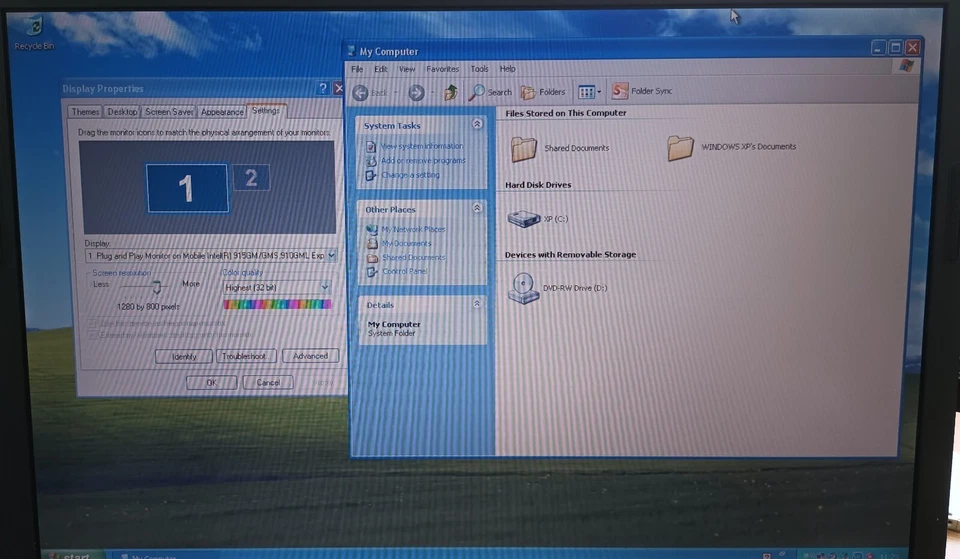
Task: Switch to Desktop tab in Display Properties
Action: click(x=122, y=112)
